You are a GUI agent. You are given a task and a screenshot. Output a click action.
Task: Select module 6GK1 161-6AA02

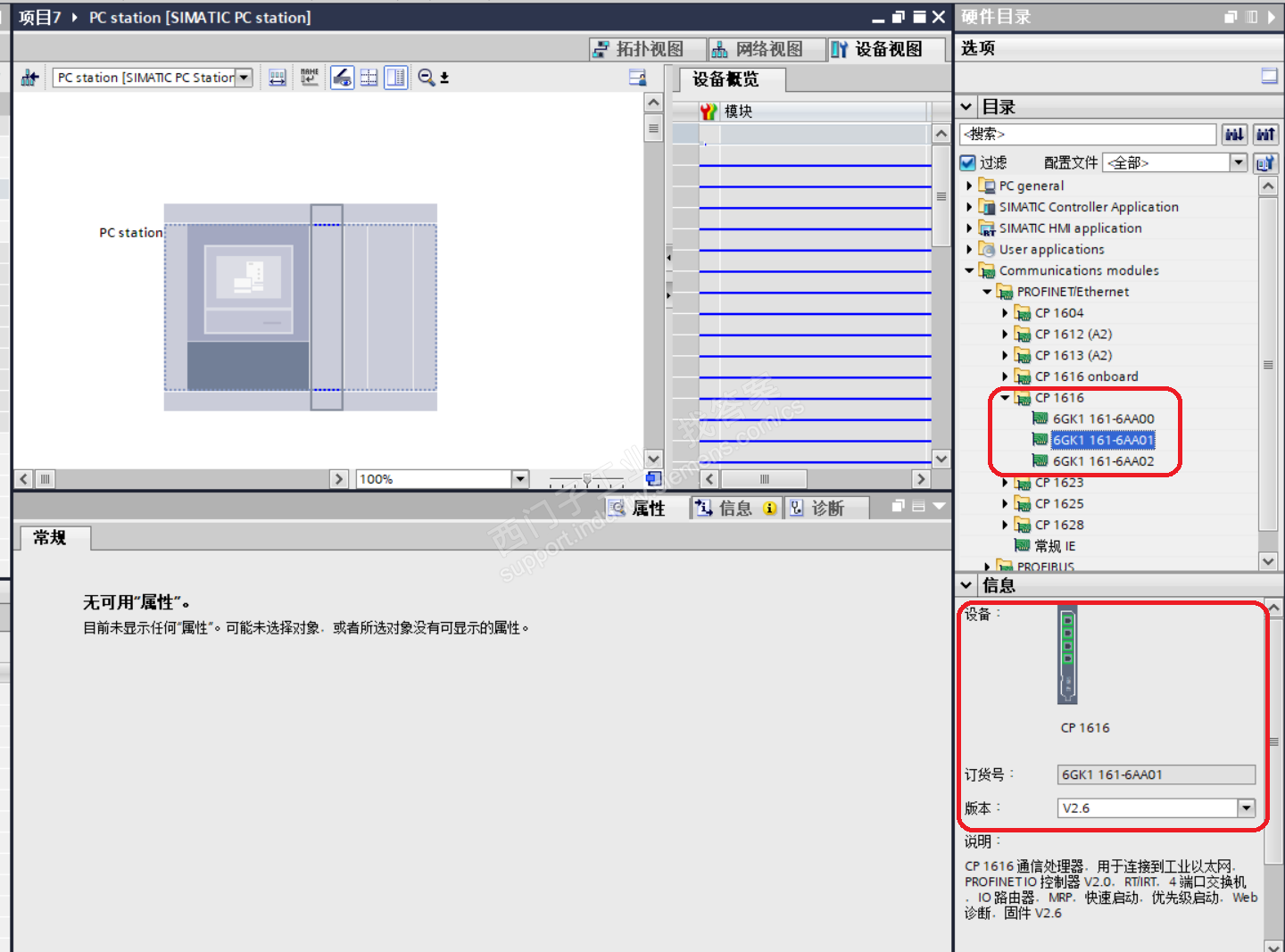(x=1103, y=461)
